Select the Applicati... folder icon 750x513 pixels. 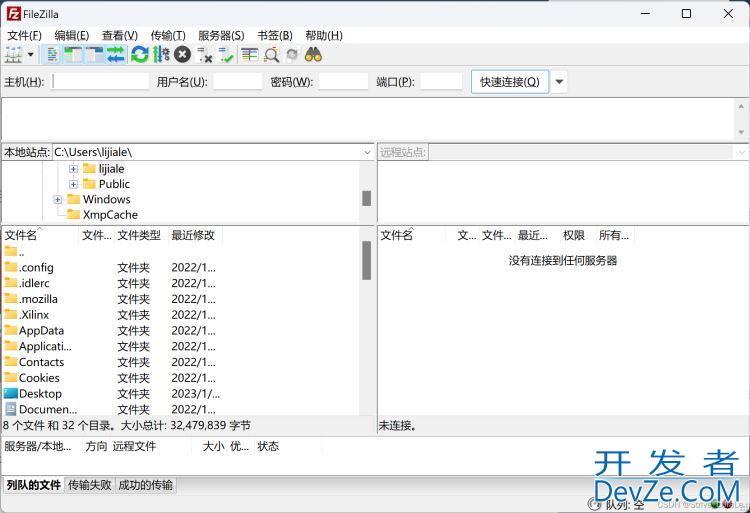click(11, 346)
